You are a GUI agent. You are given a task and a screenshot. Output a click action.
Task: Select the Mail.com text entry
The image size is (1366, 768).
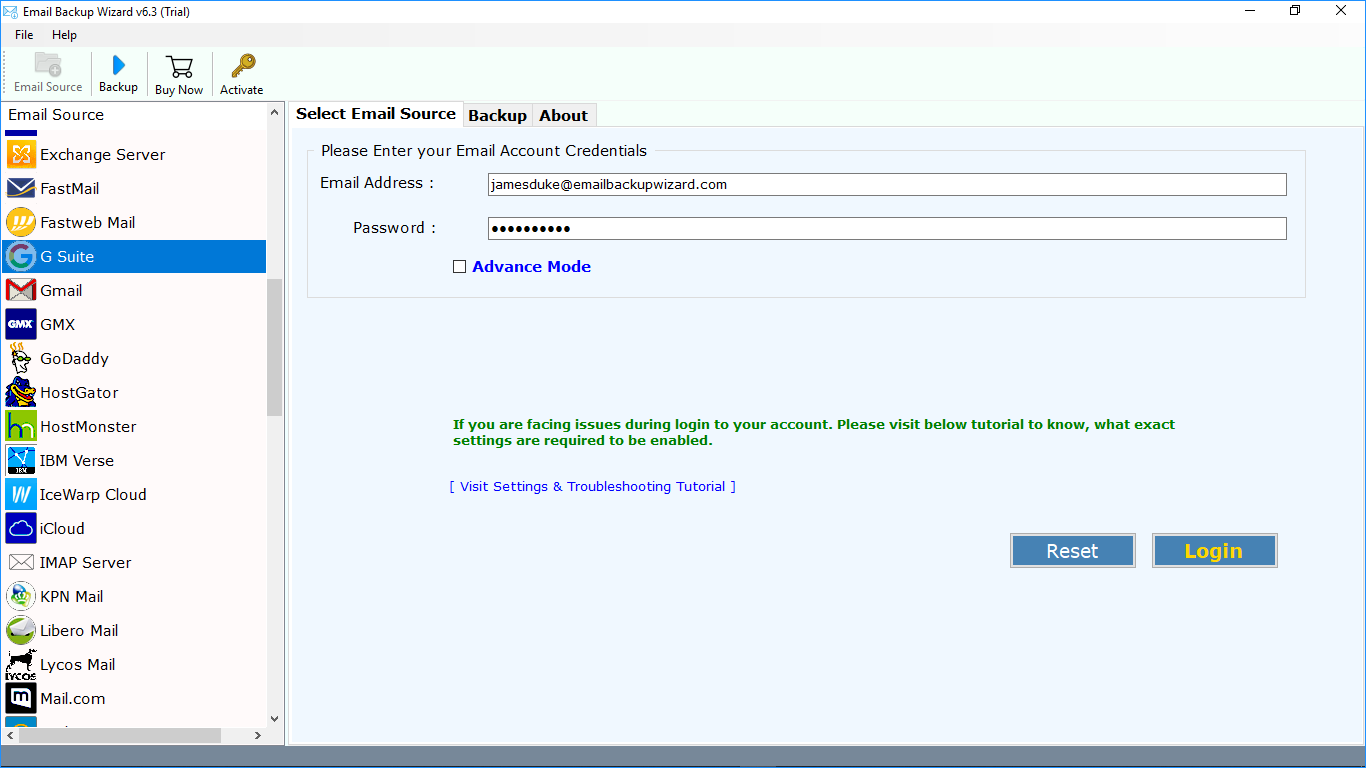tap(72, 698)
